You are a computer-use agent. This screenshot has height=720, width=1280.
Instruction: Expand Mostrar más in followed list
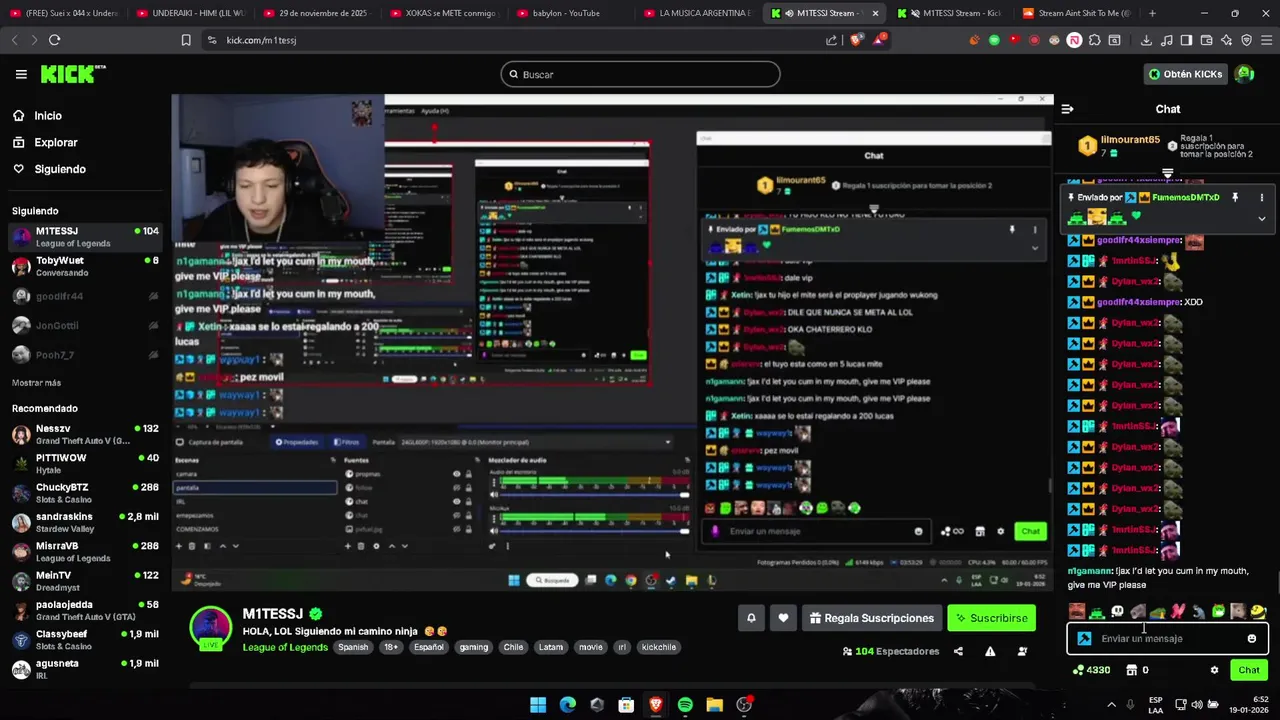click(x=36, y=383)
